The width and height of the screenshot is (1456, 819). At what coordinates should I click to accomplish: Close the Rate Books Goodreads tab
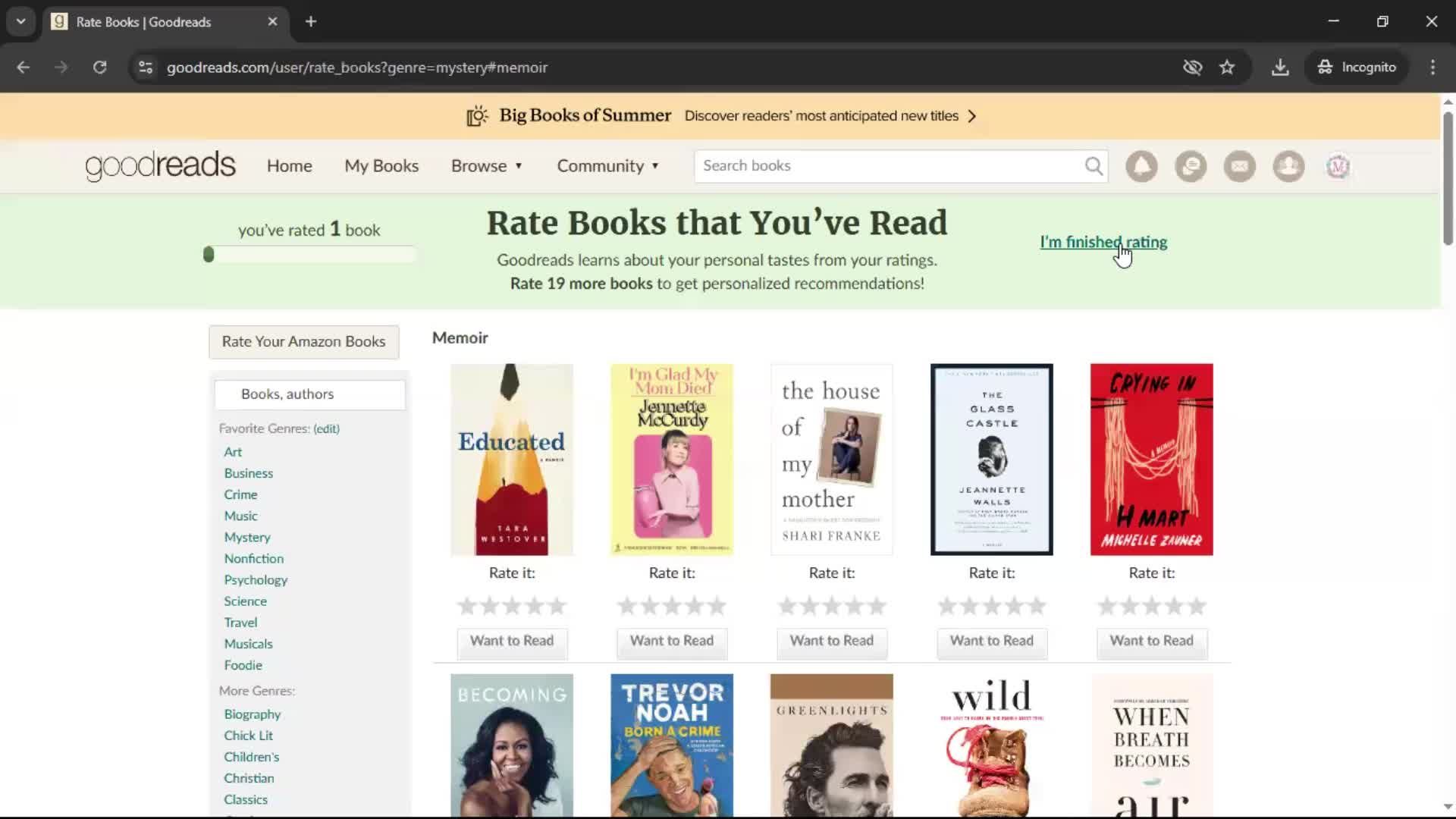[x=272, y=21]
